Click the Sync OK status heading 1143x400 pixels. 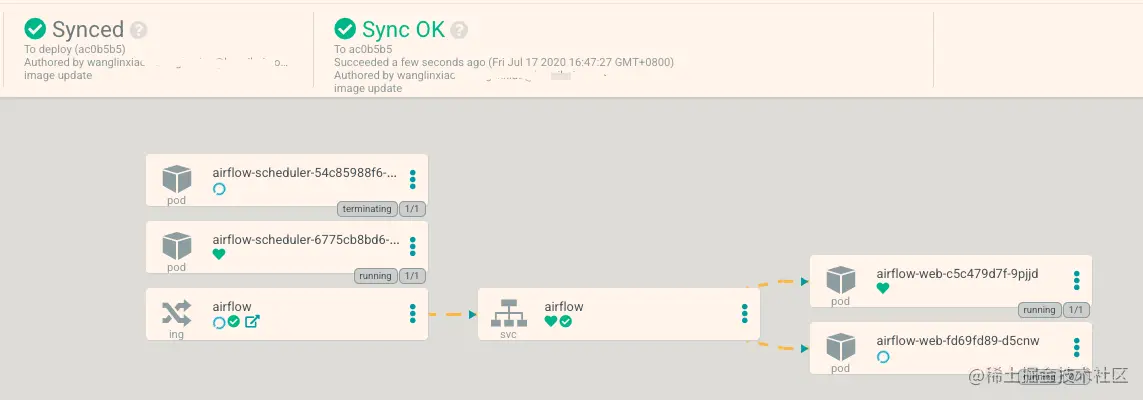(403, 30)
